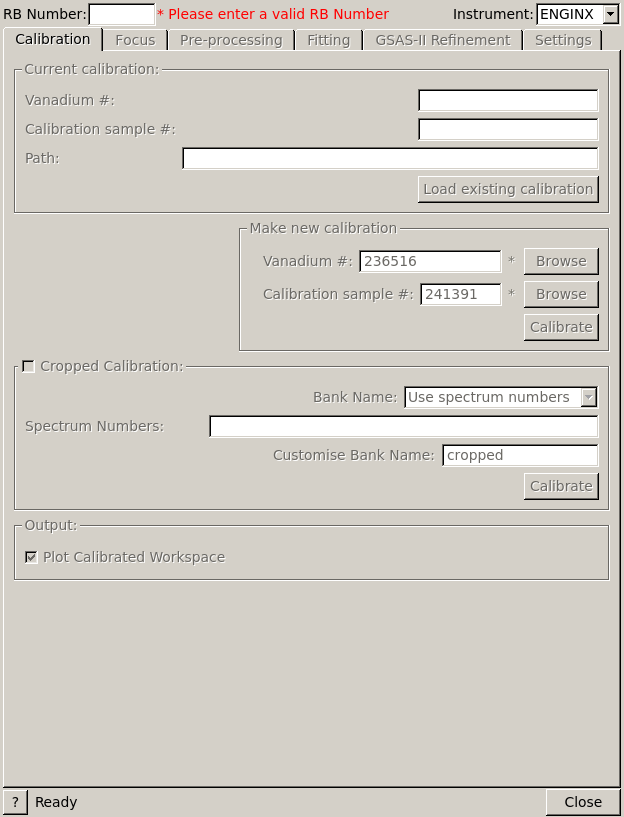Browse for Calibration sample file
624x817 pixels.
561,294
